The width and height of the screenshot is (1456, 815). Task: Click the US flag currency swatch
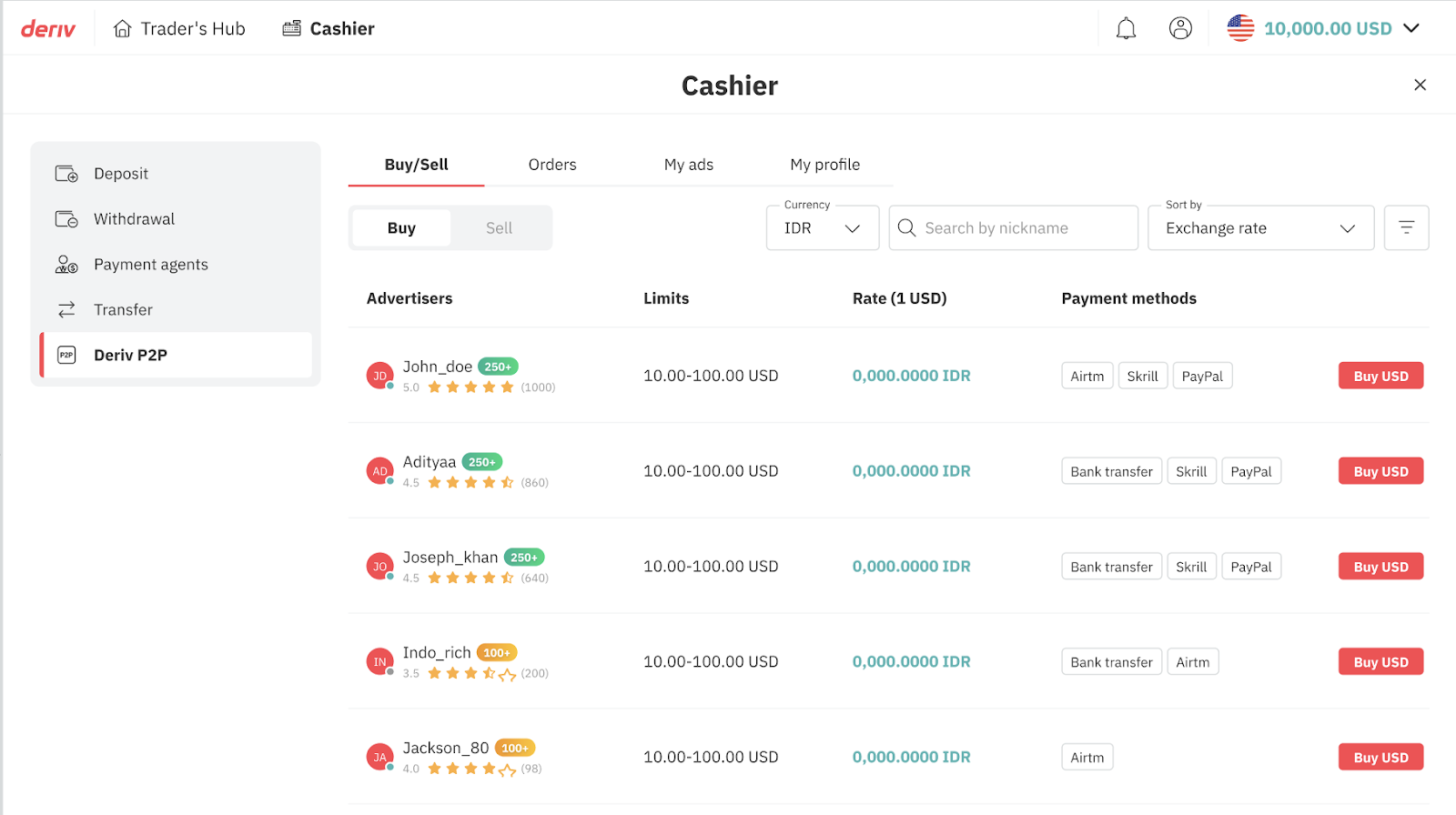point(1240,28)
